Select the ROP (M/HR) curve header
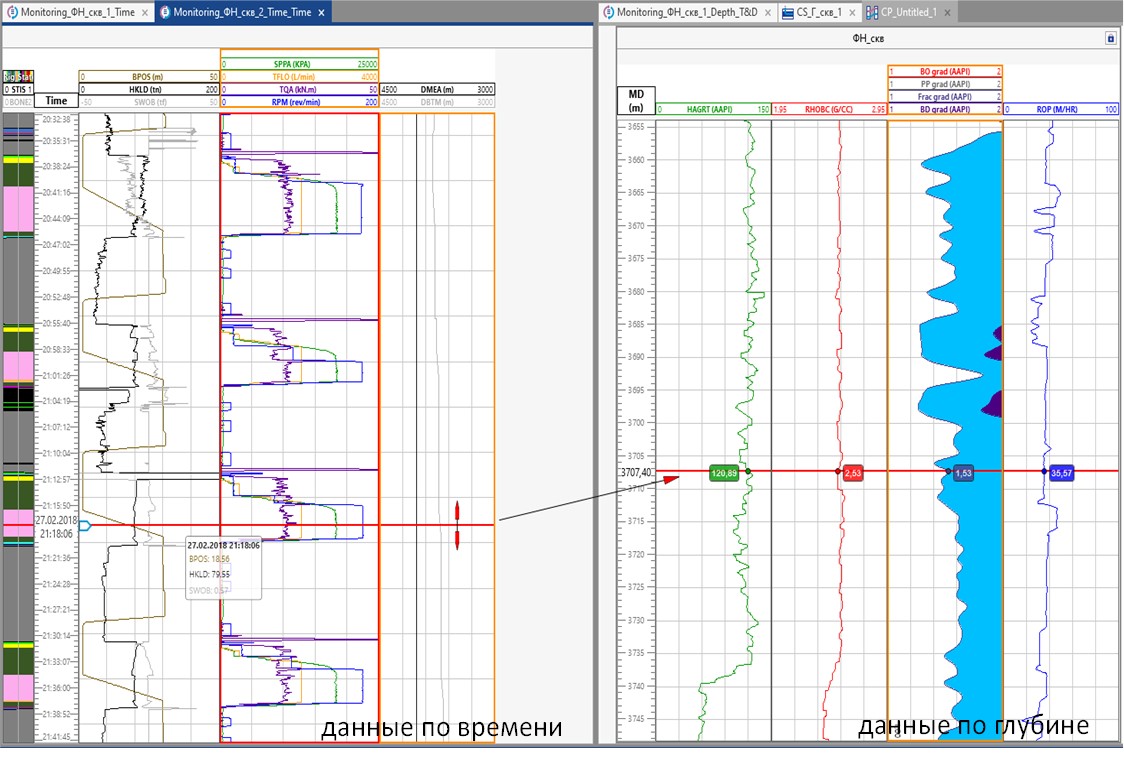Image resolution: width=1124 pixels, height=763 pixels. (1060, 109)
